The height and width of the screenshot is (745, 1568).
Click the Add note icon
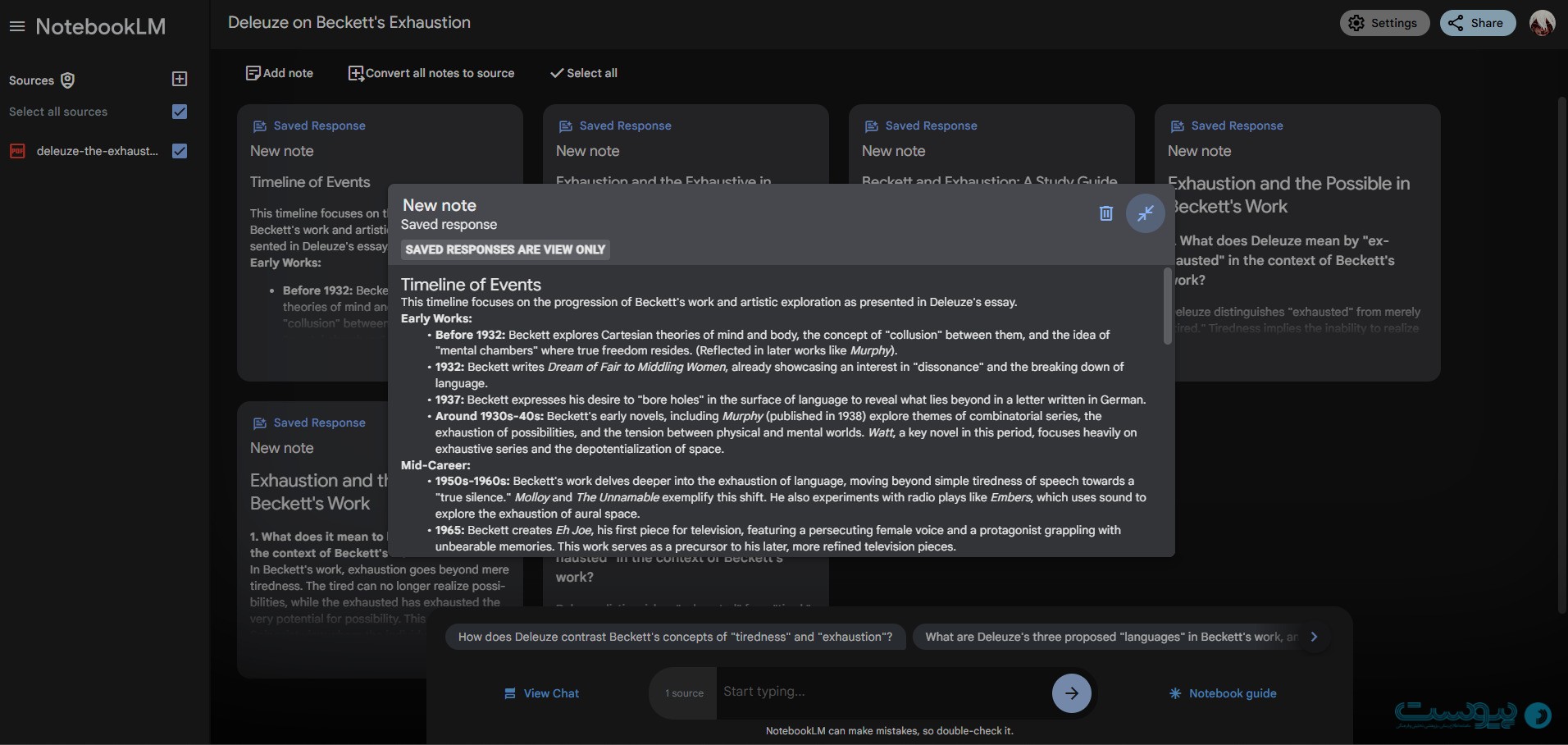(253, 73)
